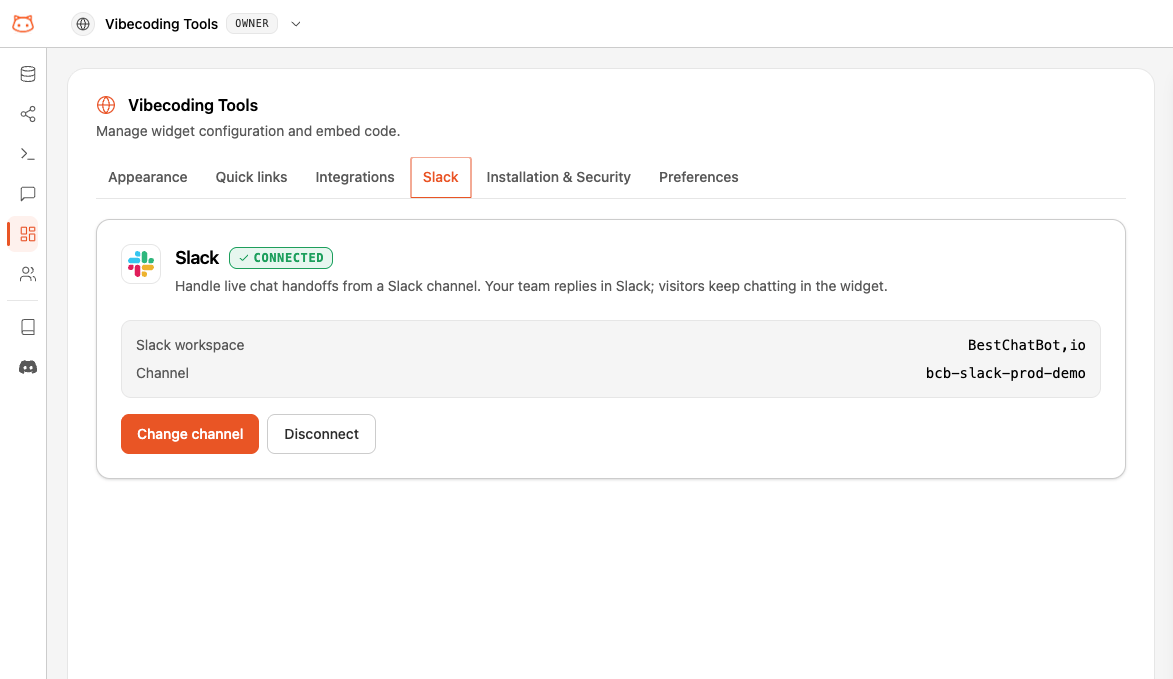Switch to the Quick links tab
1173x679 pixels.
[x=251, y=177]
